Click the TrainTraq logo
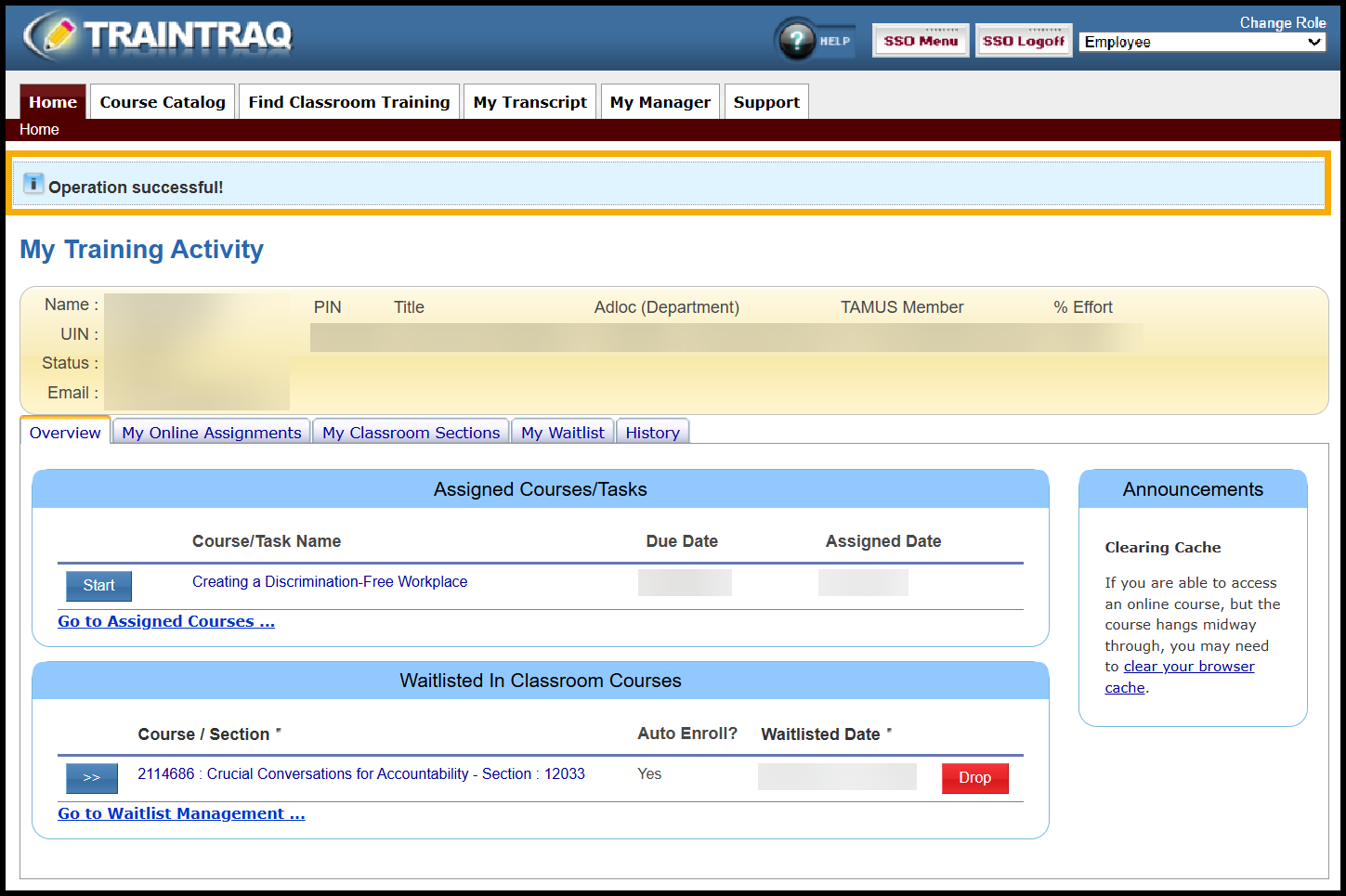Viewport: 1346px width, 896px height. 158,35
